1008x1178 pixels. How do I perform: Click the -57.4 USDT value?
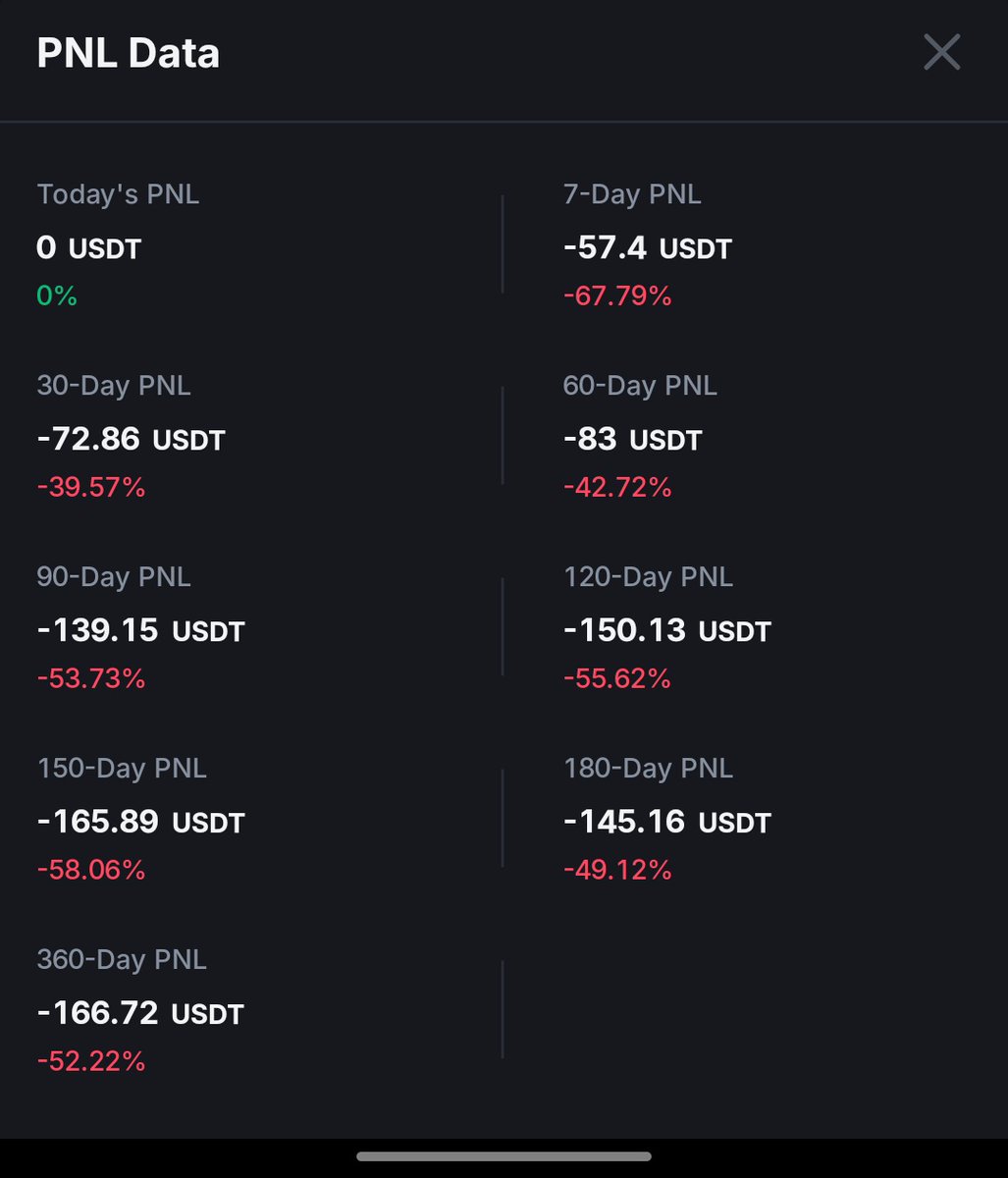pos(647,247)
